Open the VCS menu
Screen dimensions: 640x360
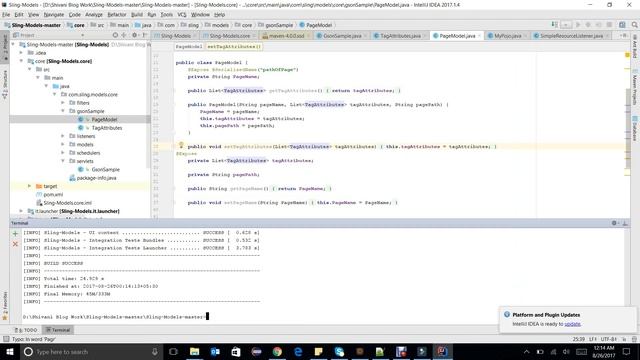point(182,15)
